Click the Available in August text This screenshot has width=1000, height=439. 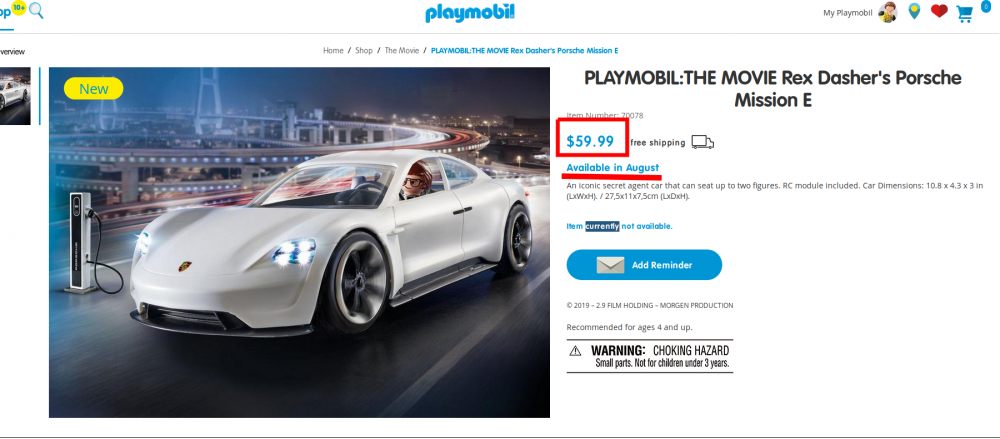(612, 167)
